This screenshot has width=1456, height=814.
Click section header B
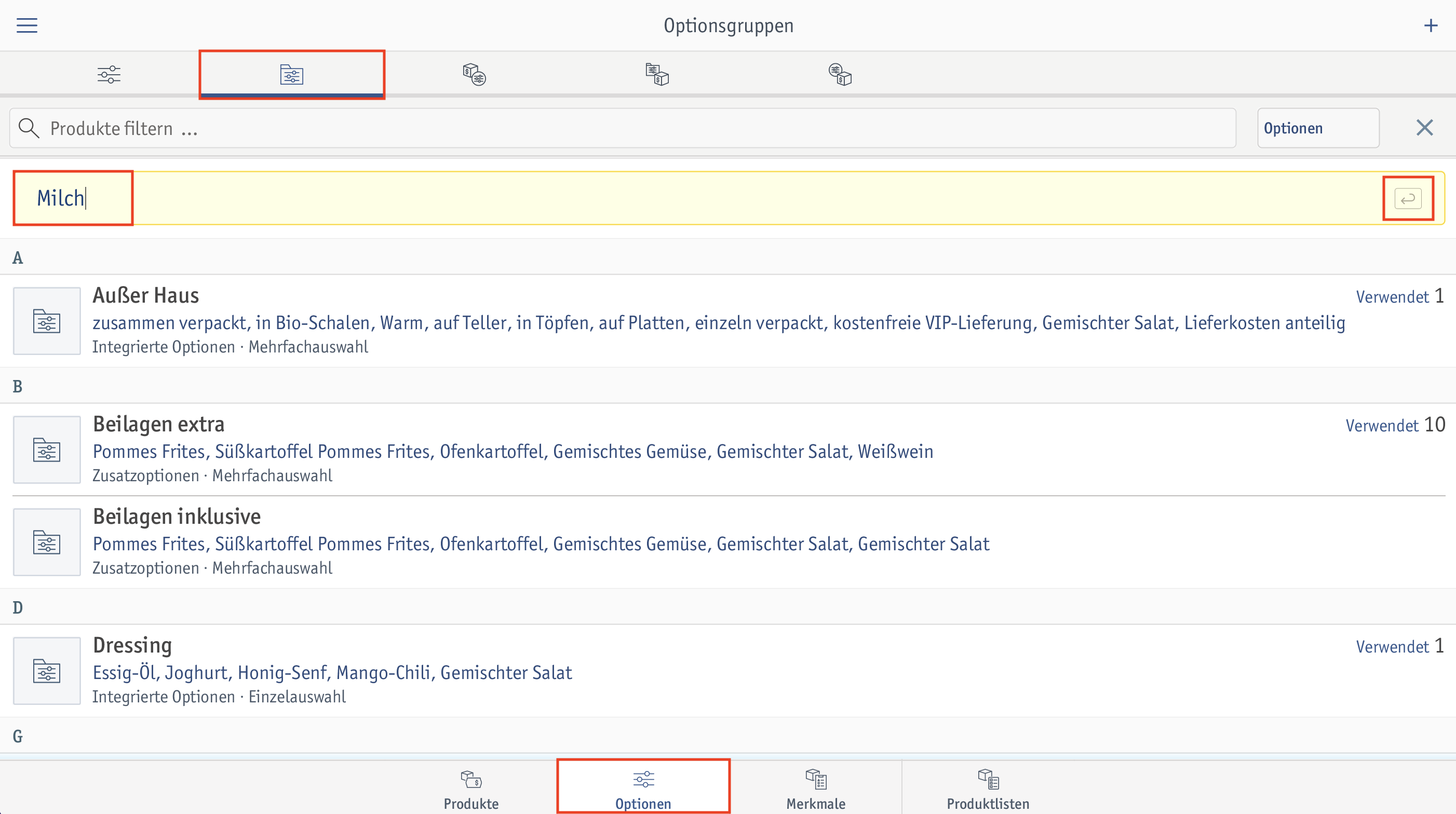coord(18,387)
